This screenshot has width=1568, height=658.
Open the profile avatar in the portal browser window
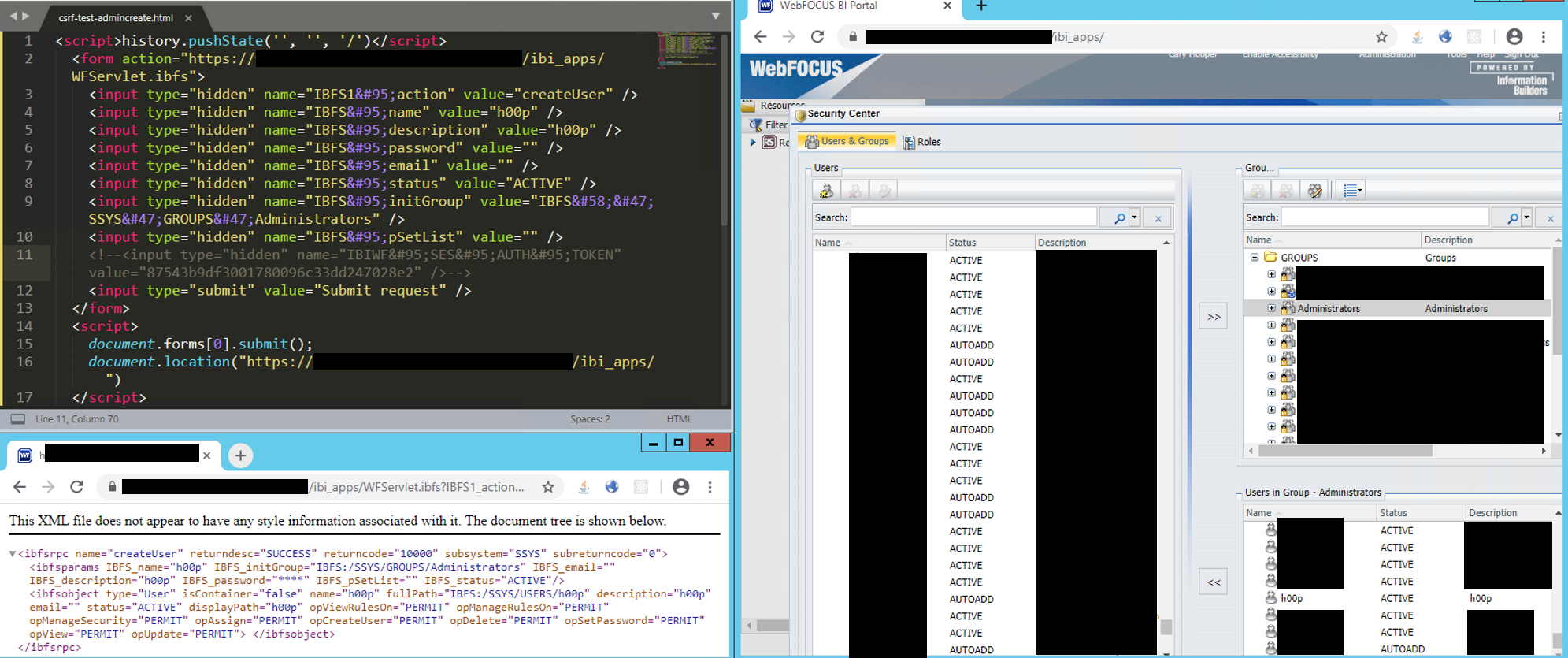pos(1514,36)
